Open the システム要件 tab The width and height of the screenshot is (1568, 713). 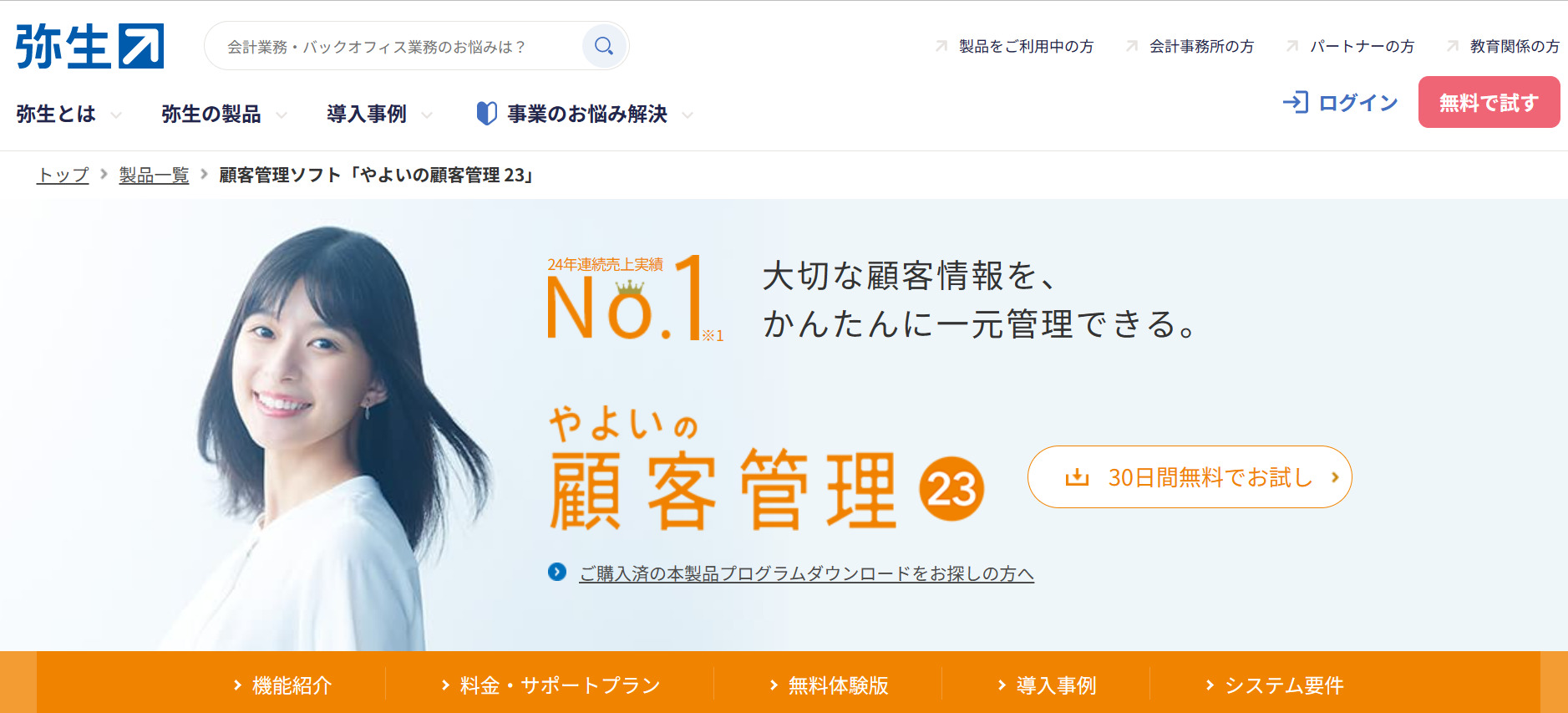[1274, 685]
